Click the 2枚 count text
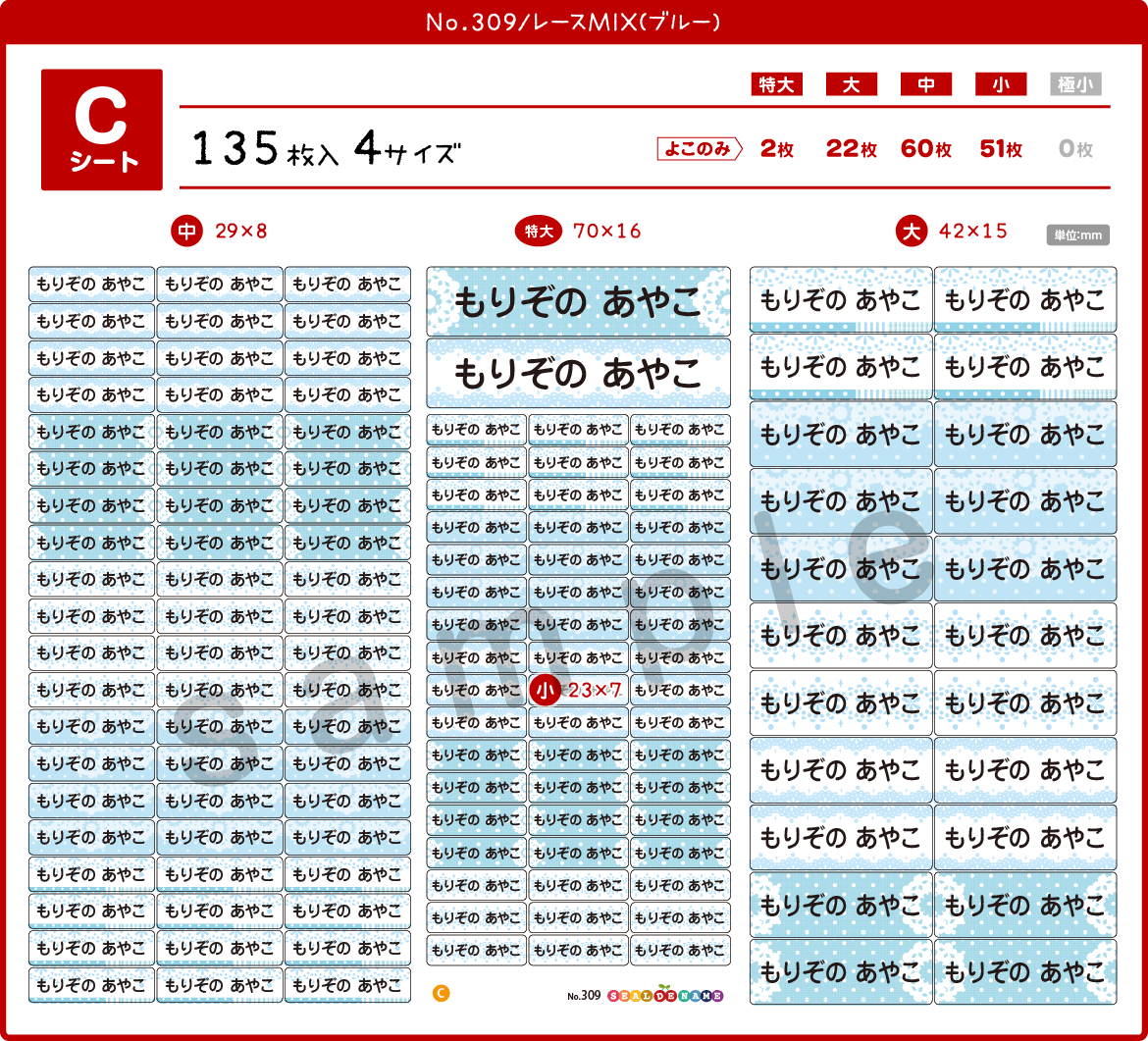Image resolution: width=1148 pixels, height=1041 pixels. tap(777, 149)
